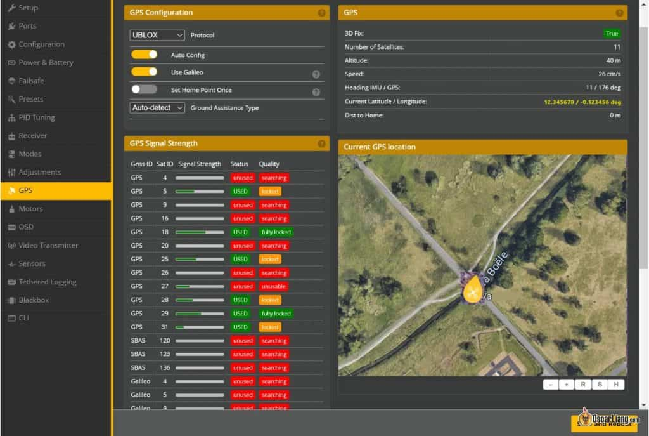649x436 pixels.
Task: Open the Setup tab wrench icon
Action: [12, 7]
